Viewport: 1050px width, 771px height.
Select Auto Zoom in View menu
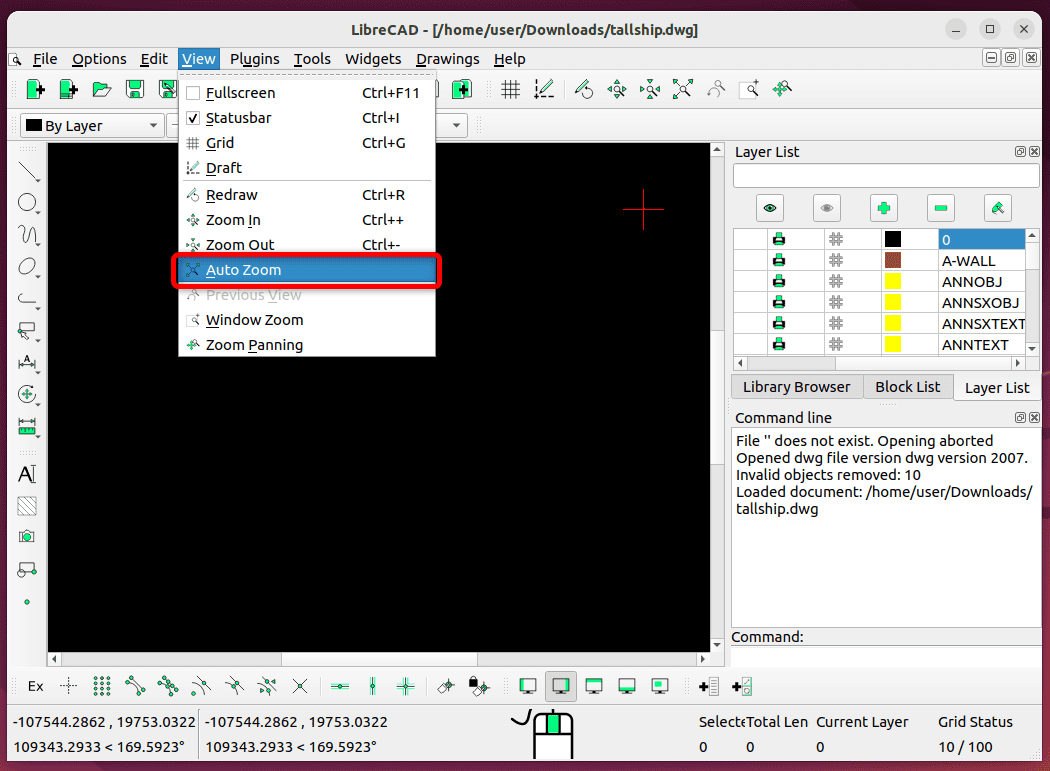coord(307,270)
